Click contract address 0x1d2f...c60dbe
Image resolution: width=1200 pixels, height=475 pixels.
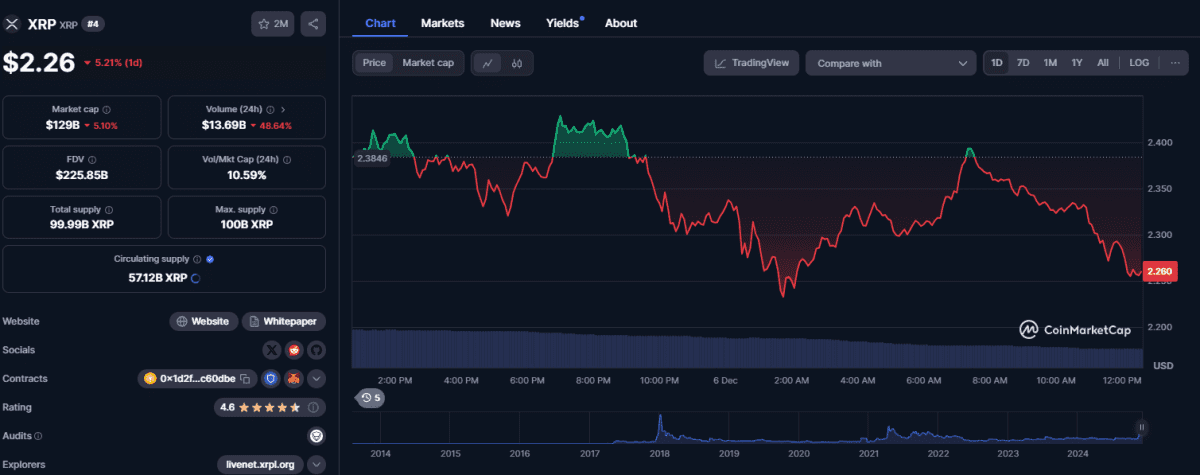pyautogui.click(x=197, y=379)
